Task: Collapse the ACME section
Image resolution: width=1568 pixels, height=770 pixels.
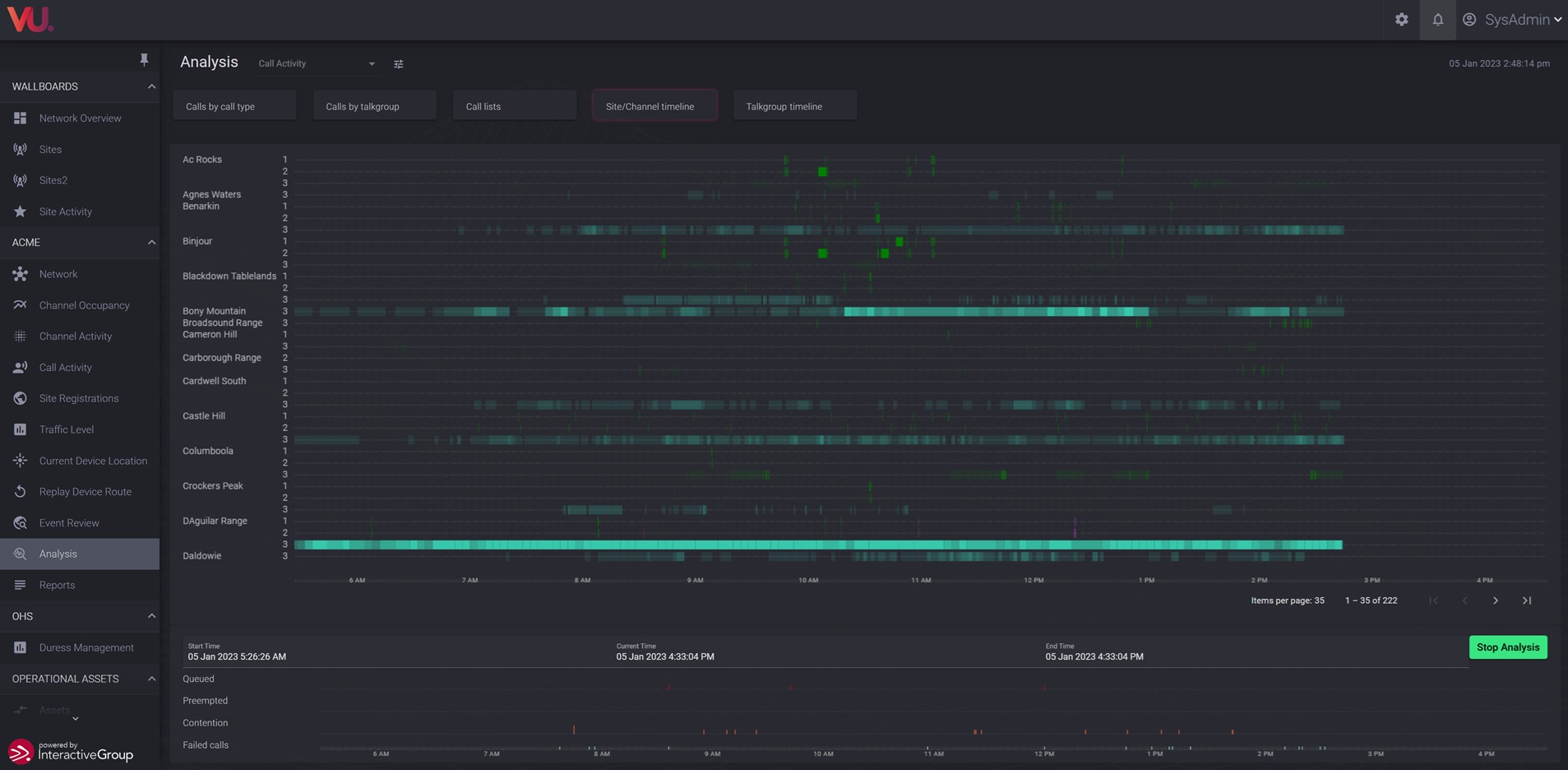Action: pyautogui.click(x=151, y=243)
